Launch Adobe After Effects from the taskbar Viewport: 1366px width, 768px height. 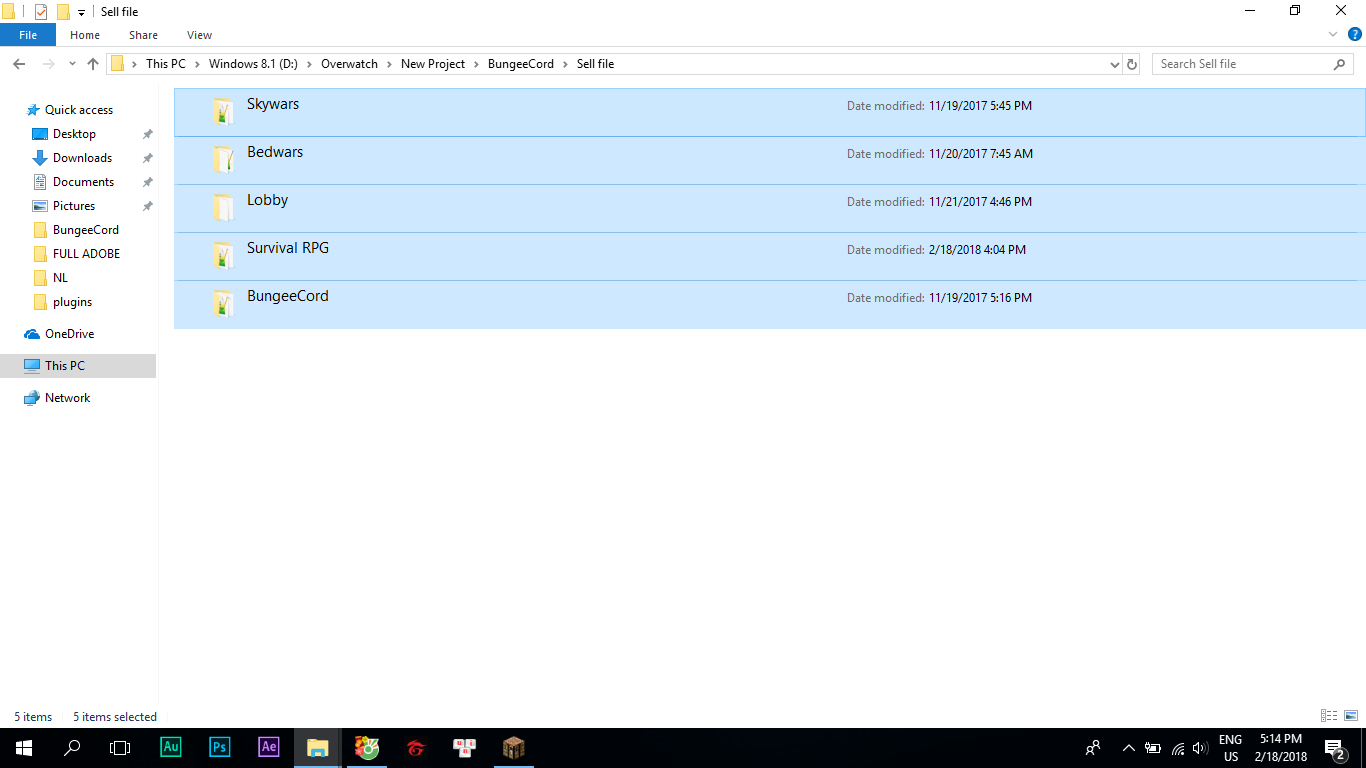pos(269,748)
